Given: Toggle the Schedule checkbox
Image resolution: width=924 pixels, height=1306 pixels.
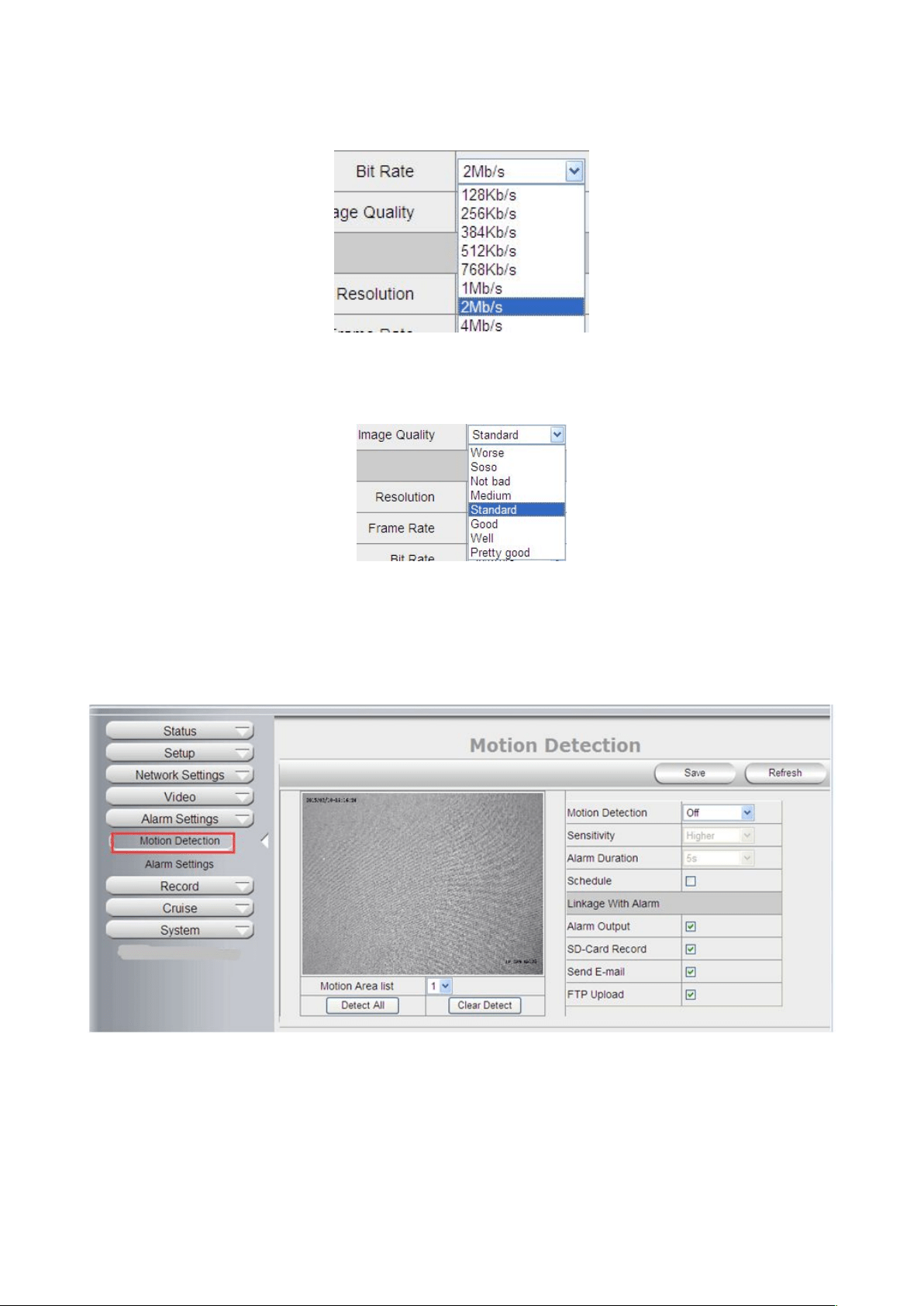Looking at the screenshot, I should point(691,881).
